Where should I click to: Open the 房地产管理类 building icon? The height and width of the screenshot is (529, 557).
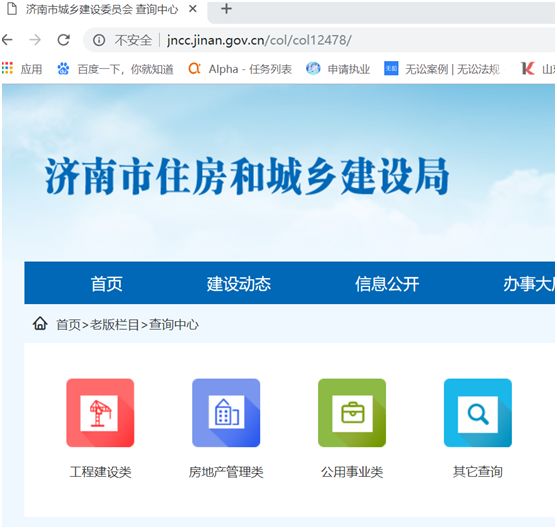coord(226,413)
